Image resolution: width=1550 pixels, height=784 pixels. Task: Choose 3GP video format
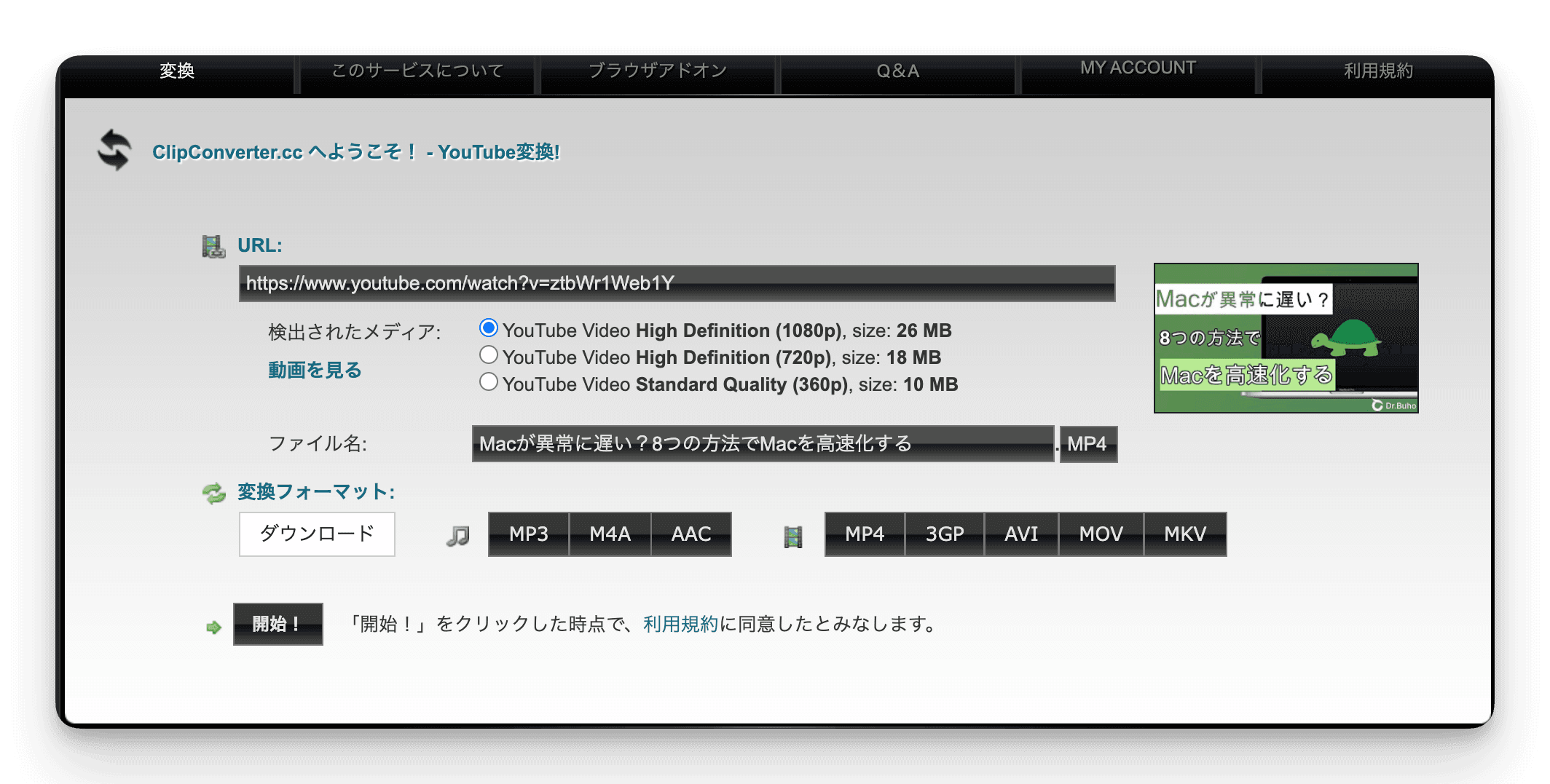(x=945, y=534)
